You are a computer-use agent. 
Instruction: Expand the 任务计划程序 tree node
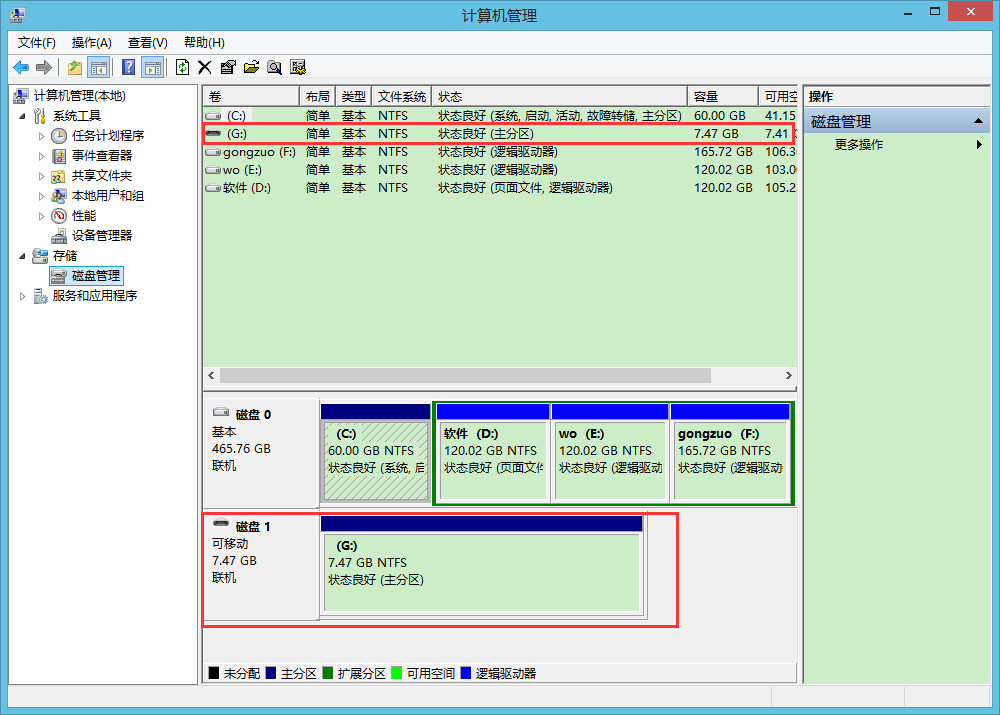tap(41, 136)
